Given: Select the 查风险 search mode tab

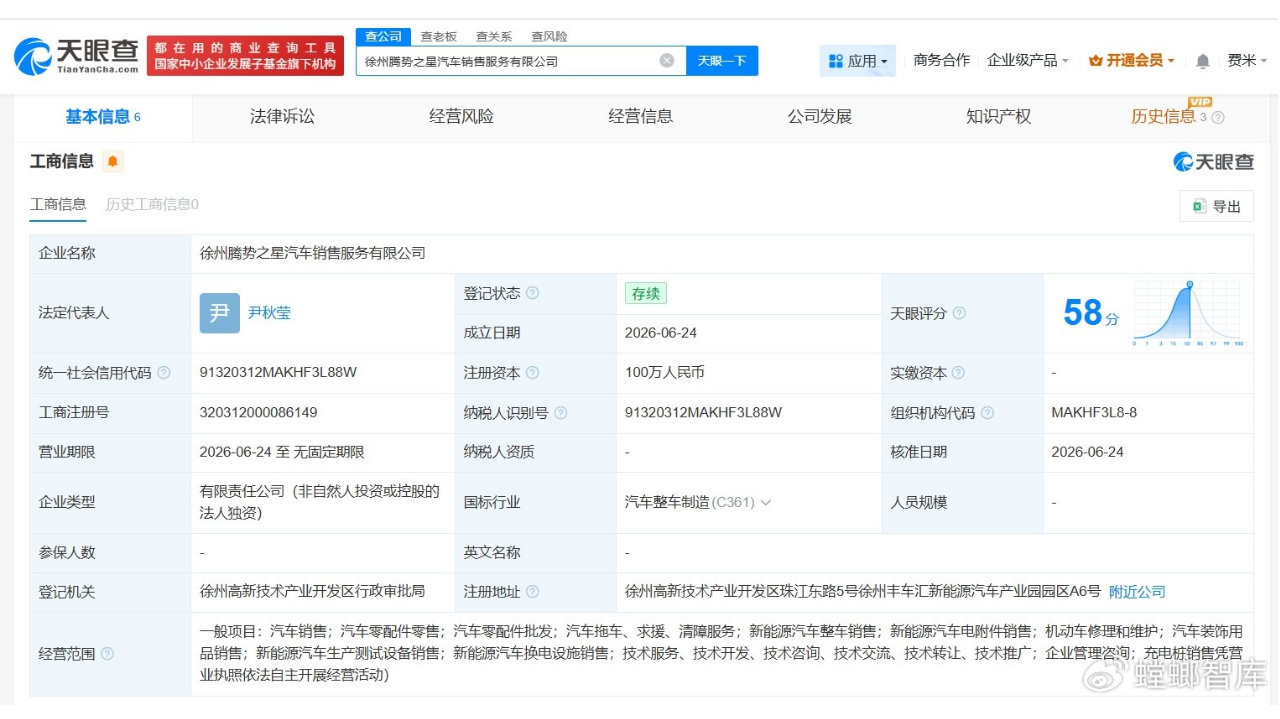Looking at the screenshot, I should point(549,36).
